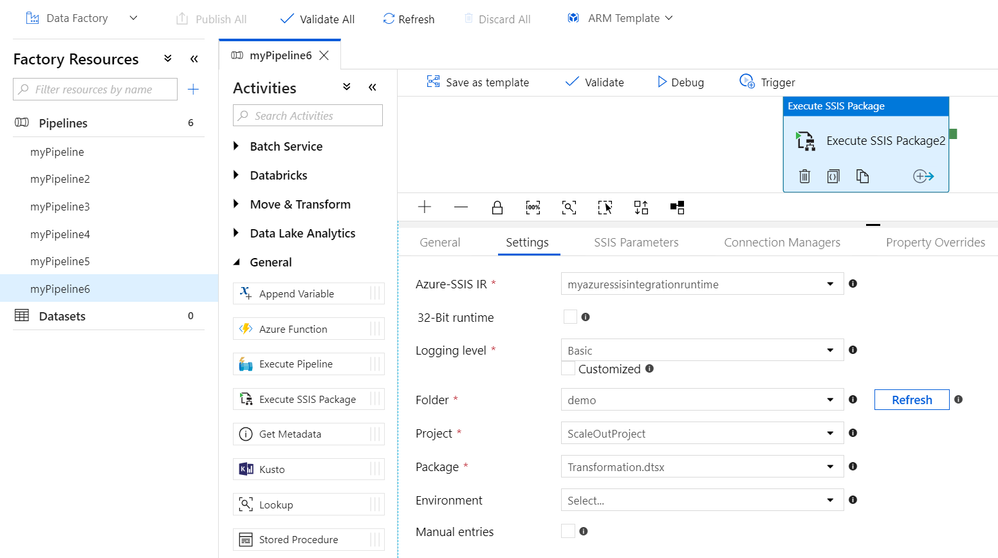
Task: Select the Stored Procedure activity item
Action: point(309,540)
